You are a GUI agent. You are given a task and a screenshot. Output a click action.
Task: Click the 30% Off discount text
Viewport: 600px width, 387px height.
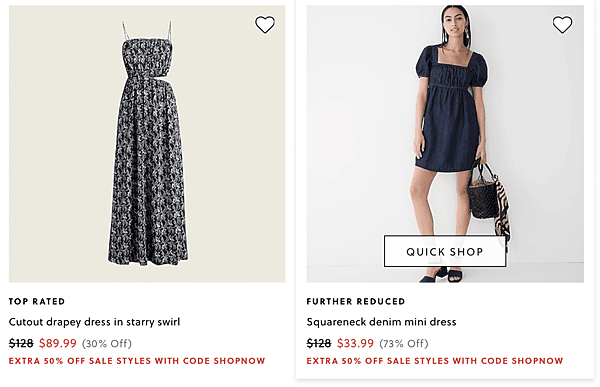coord(107,343)
